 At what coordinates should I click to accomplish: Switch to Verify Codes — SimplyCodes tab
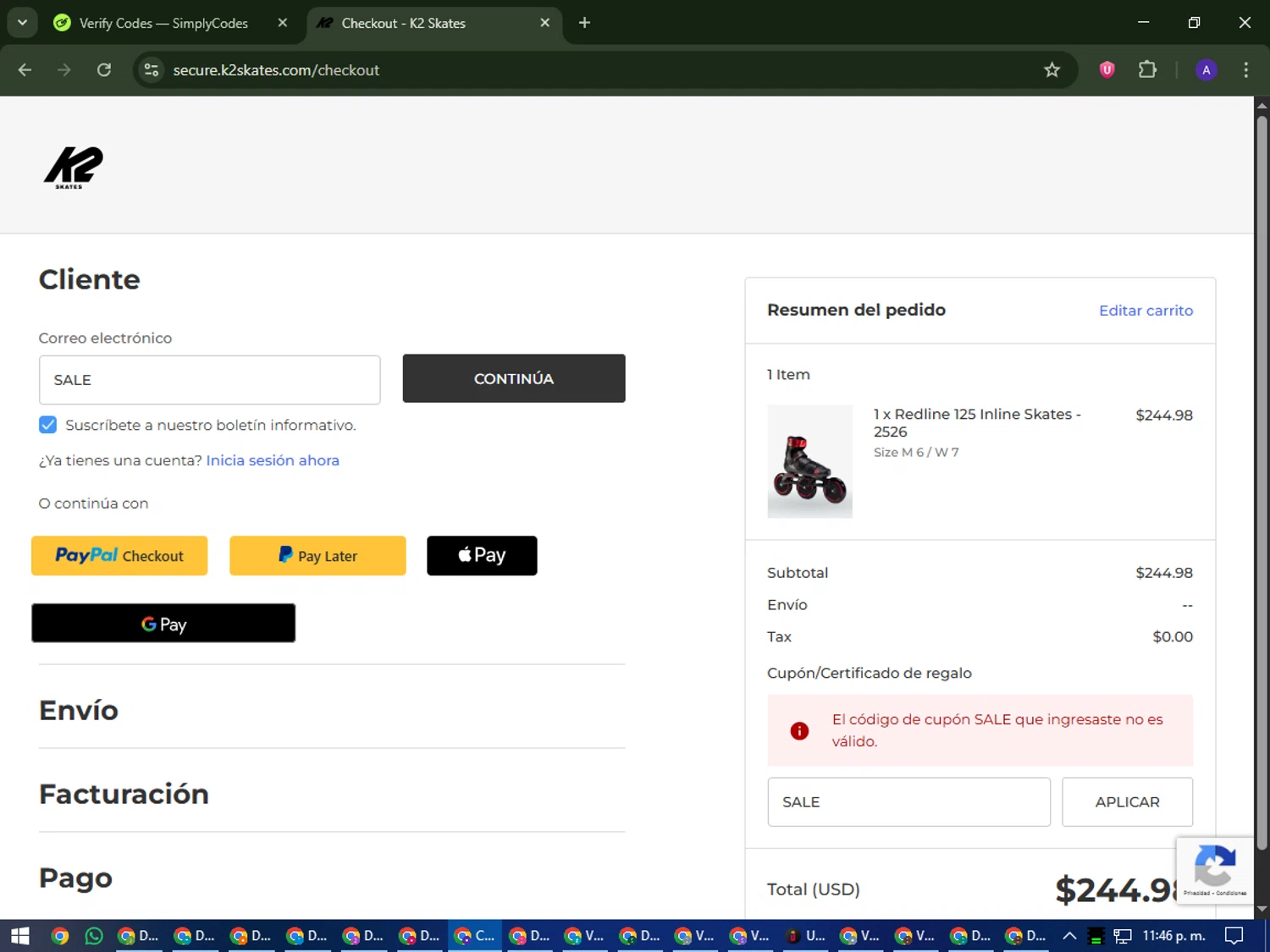point(163,23)
